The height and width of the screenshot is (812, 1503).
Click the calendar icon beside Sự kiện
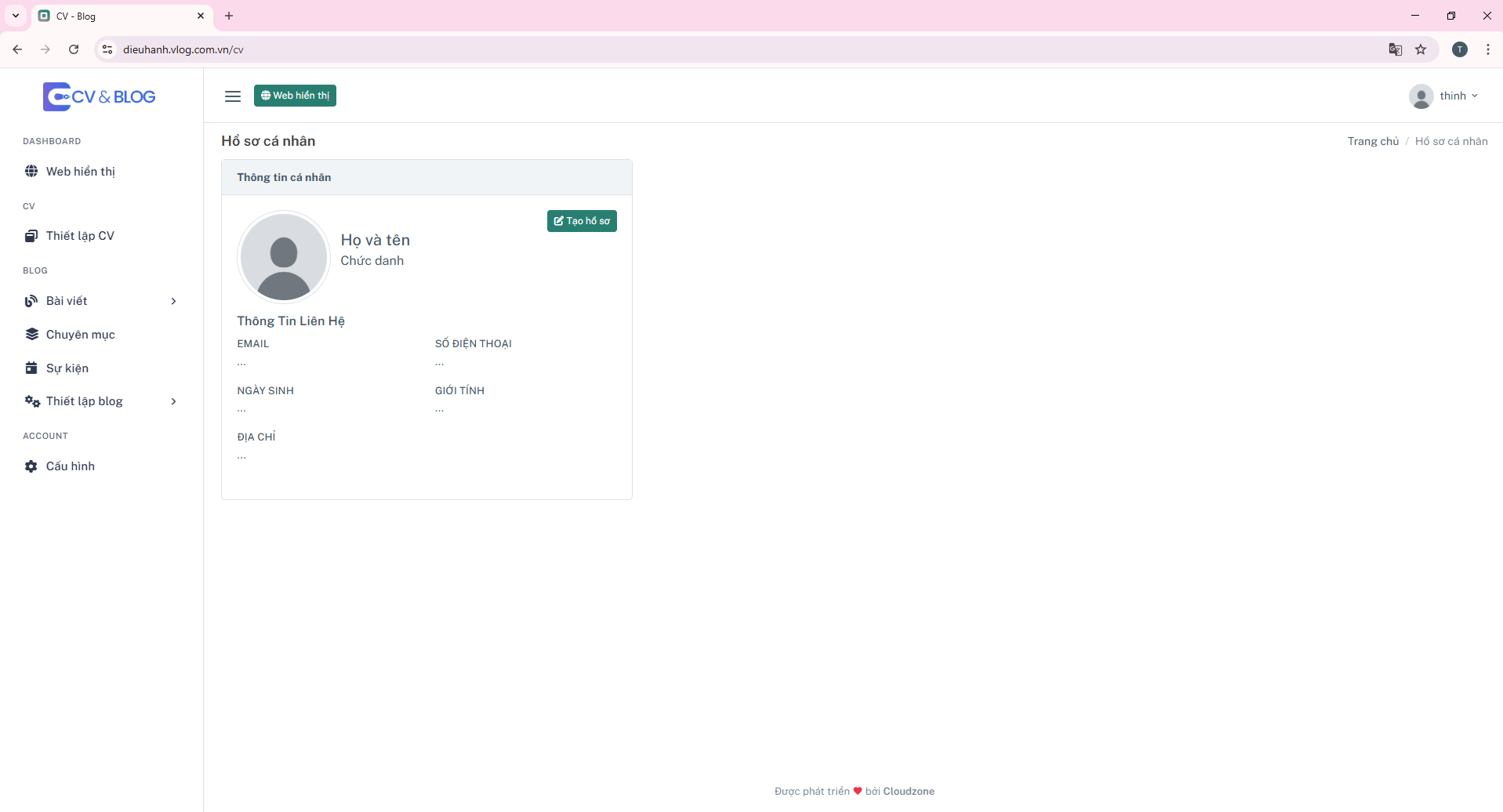click(x=31, y=368)
